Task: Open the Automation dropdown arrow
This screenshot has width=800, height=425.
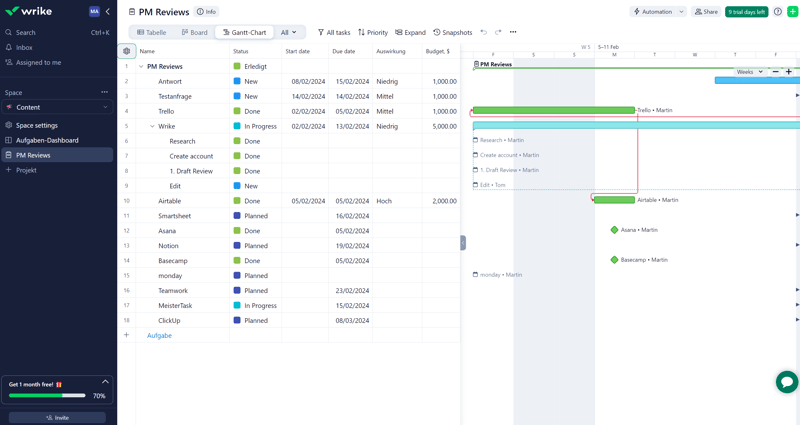Action: pyautogui.click(x=681, y=11)
